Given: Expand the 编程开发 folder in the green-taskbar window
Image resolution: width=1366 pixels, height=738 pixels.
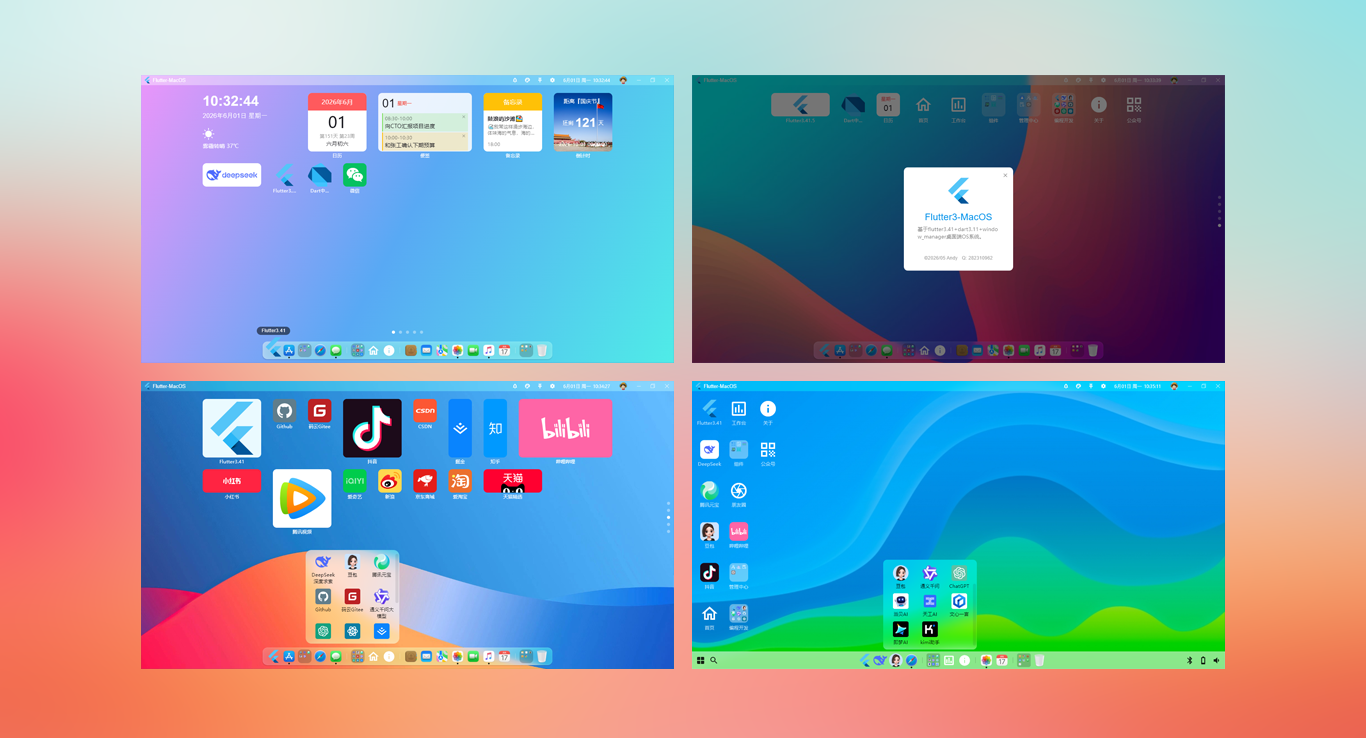Looking at the screenshot, I should (x=739, y=613).
